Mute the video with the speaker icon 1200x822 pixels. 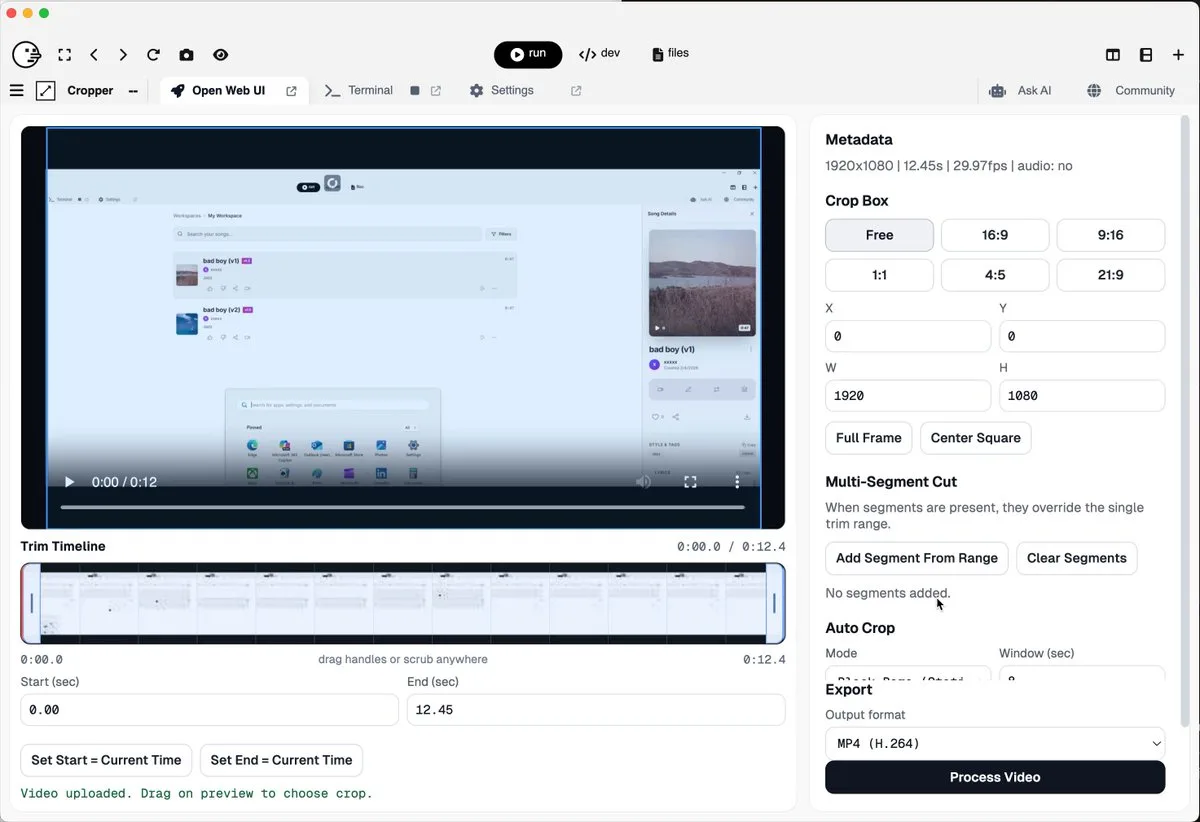pyautogui.click(x=643, y=482)
